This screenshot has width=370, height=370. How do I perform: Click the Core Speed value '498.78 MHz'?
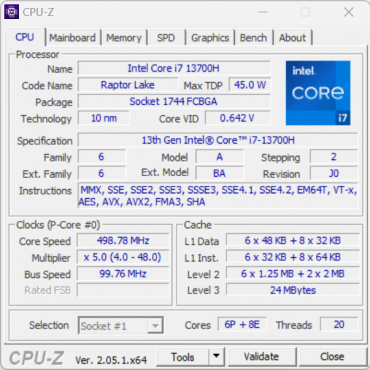[123, 240]
